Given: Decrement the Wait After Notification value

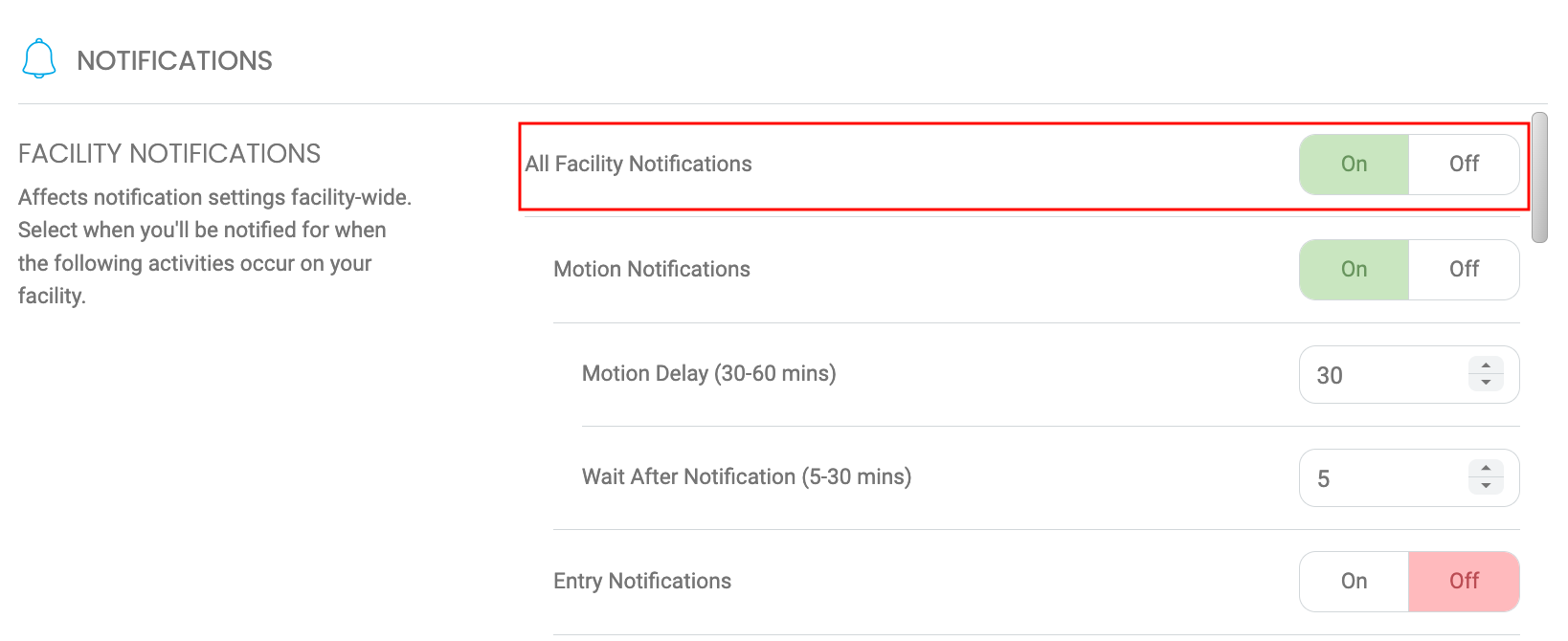Looking at the screenshot, I should point(1485,484).
